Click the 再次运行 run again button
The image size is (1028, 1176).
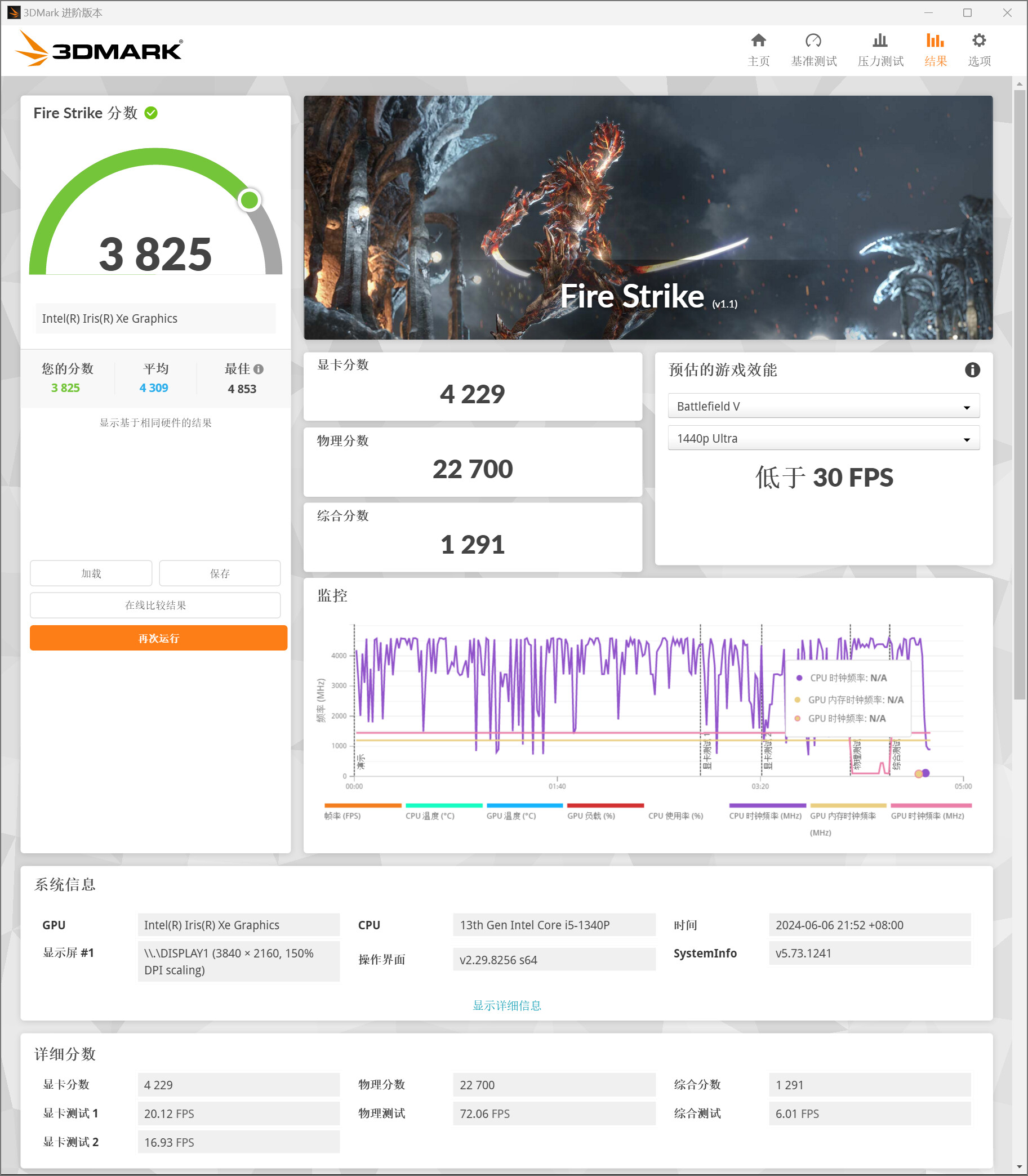tap(158, 638)
